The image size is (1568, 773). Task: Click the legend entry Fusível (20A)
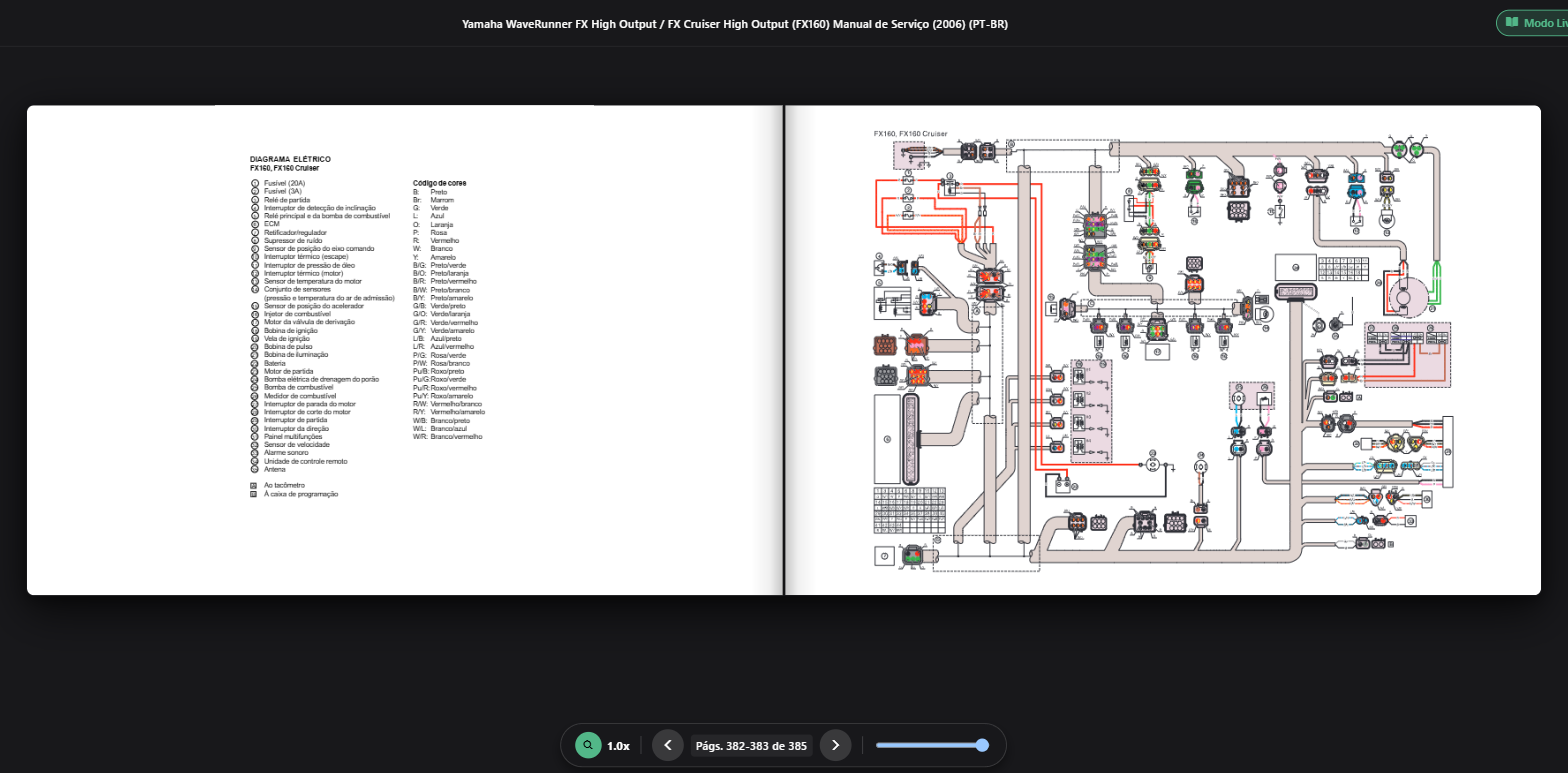click(x=285, y=183)
